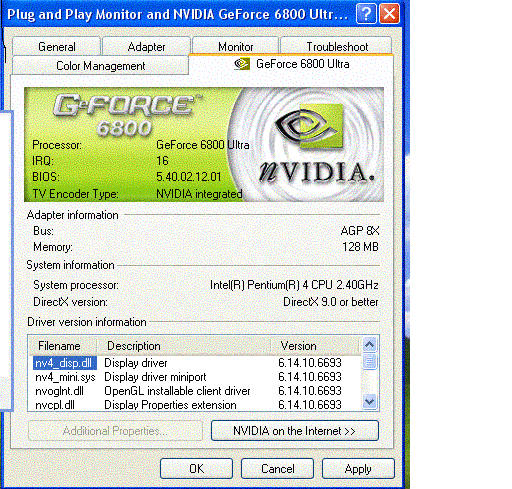This screenshot has width=512, height=489.
Task: Open the Monitor tab
Action: [x=235, y=47]
